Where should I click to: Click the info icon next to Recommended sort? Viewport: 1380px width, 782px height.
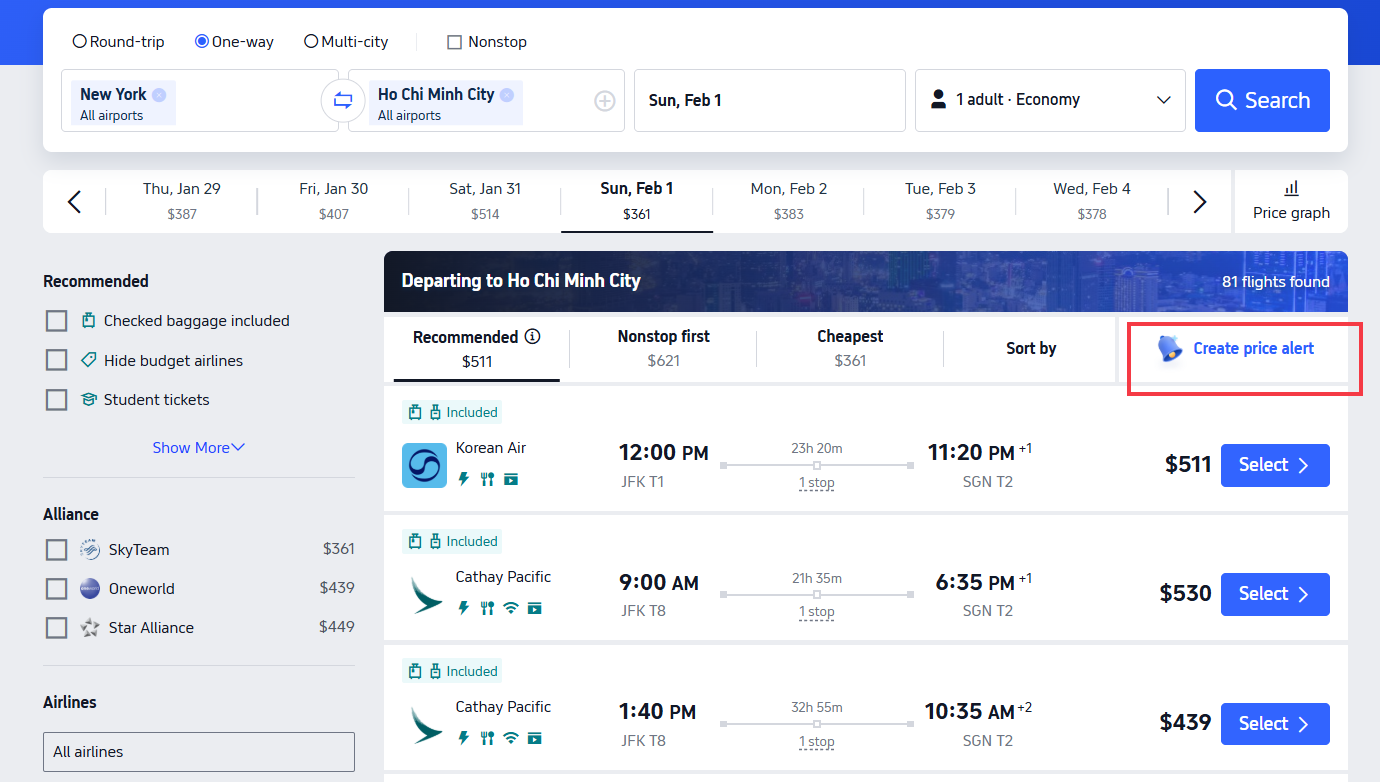[x=531, y=336]
